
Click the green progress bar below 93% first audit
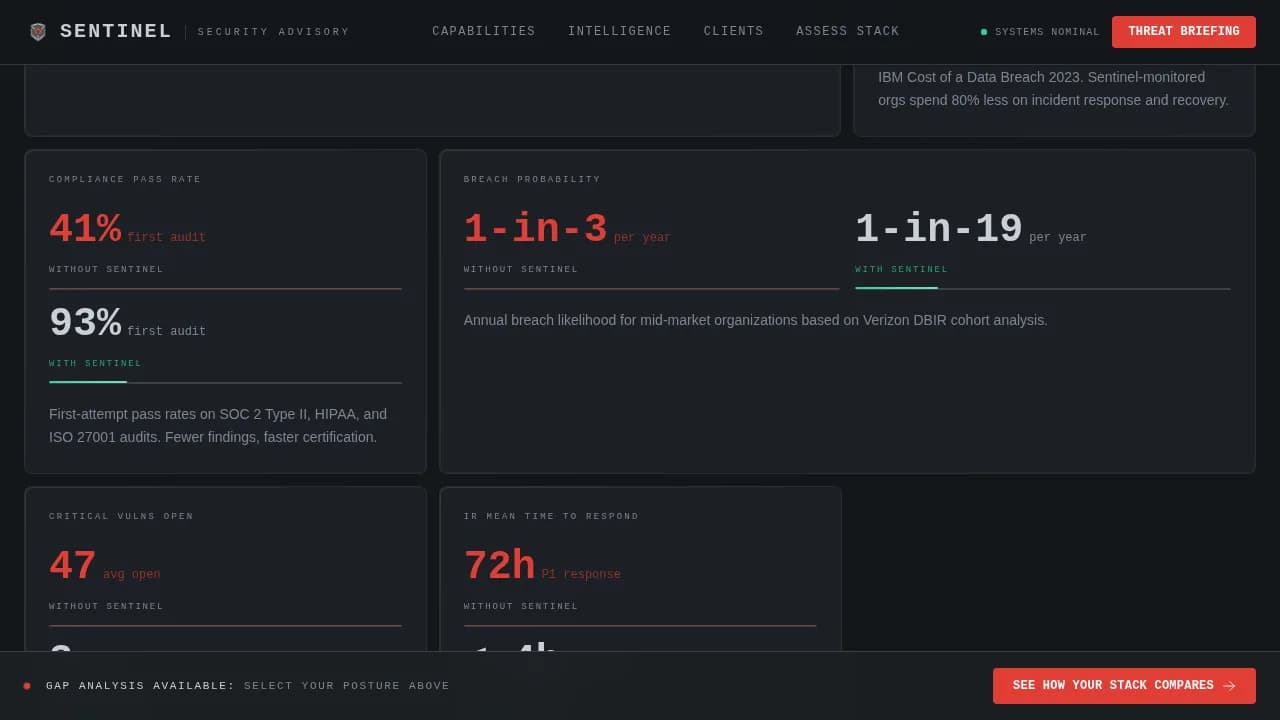[x=88, y=380]
